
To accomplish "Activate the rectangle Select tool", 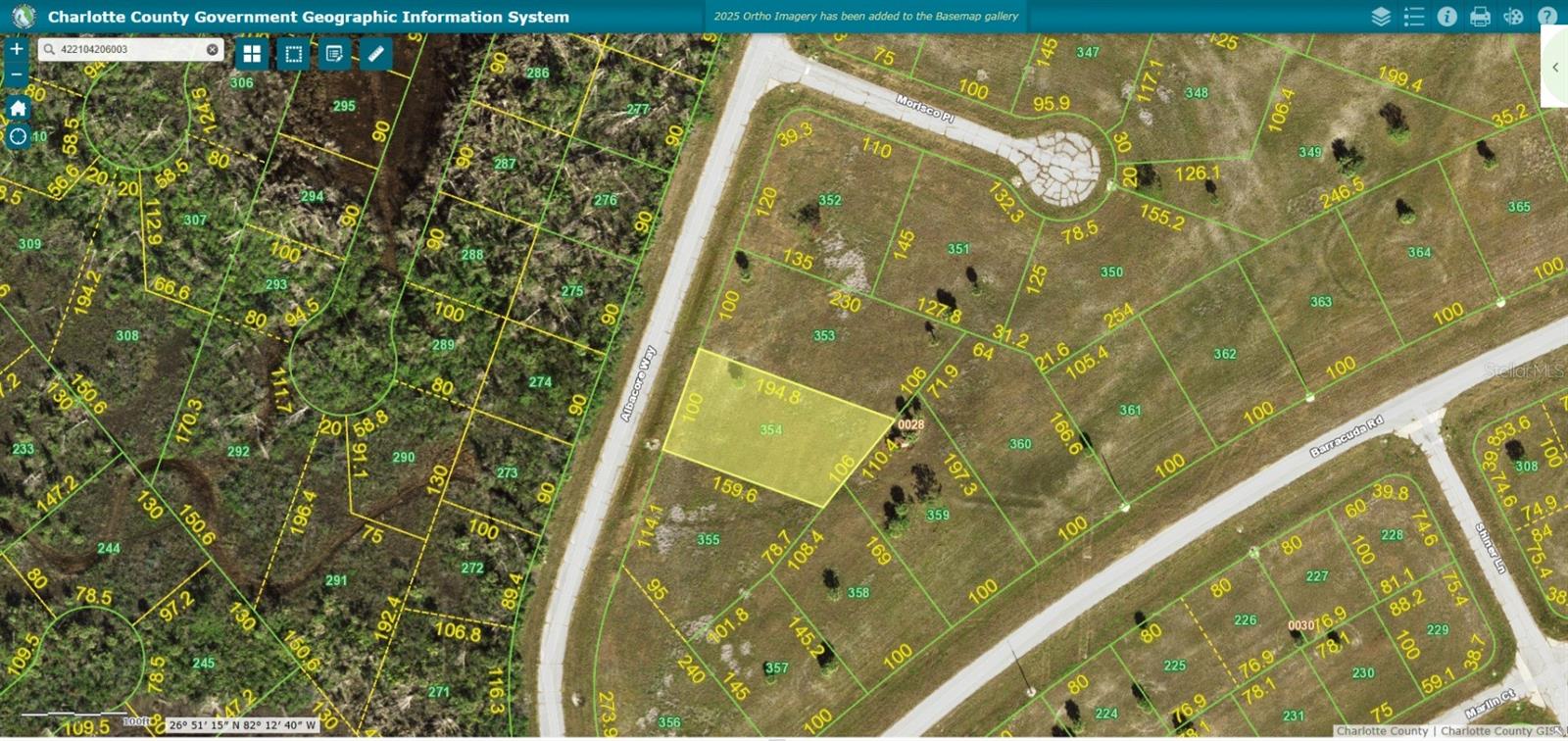I will point(293,54).
